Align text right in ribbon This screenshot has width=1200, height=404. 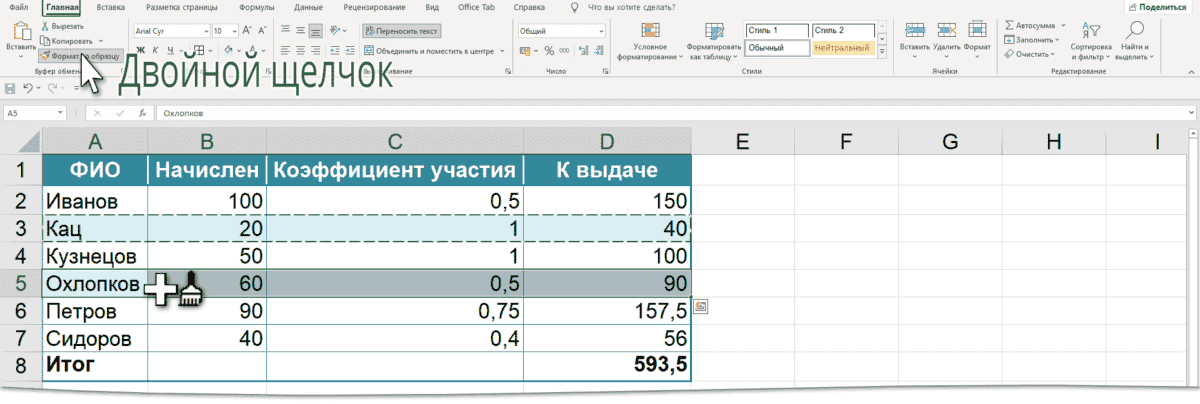(318, 50)
